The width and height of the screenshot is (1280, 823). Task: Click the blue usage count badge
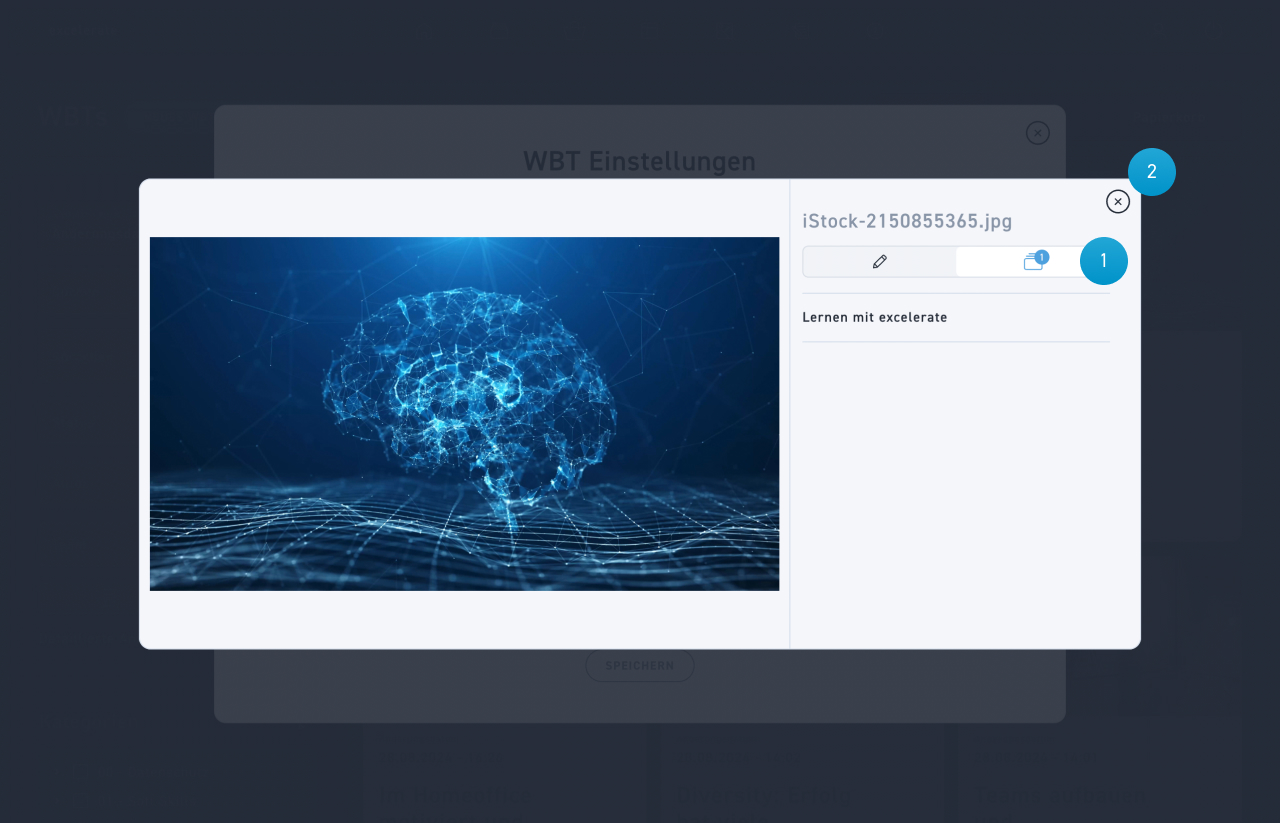(1042, 257)
